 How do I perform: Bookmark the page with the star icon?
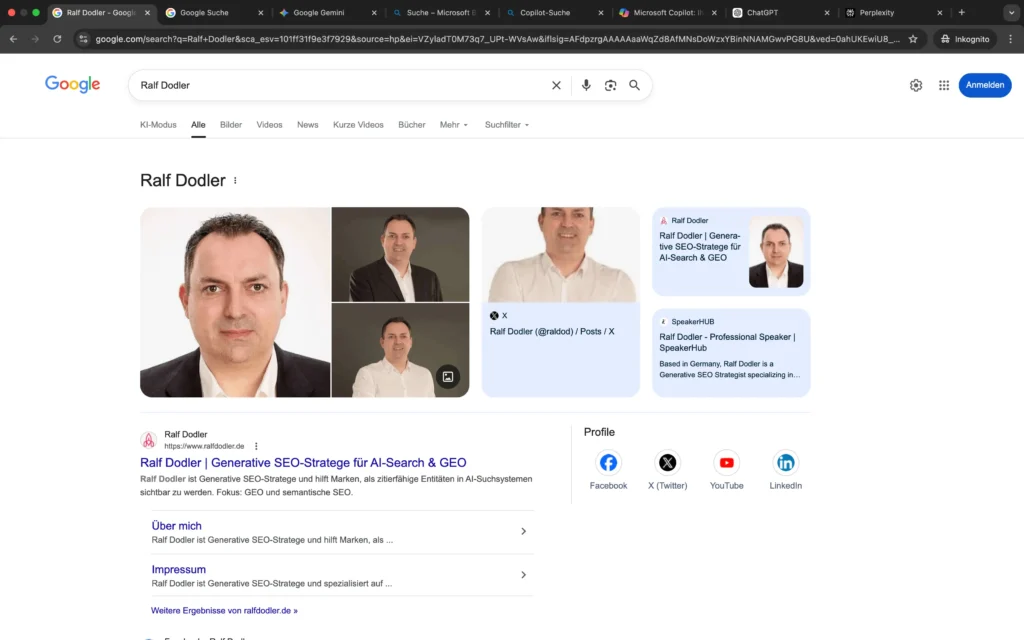click(913, 39)
